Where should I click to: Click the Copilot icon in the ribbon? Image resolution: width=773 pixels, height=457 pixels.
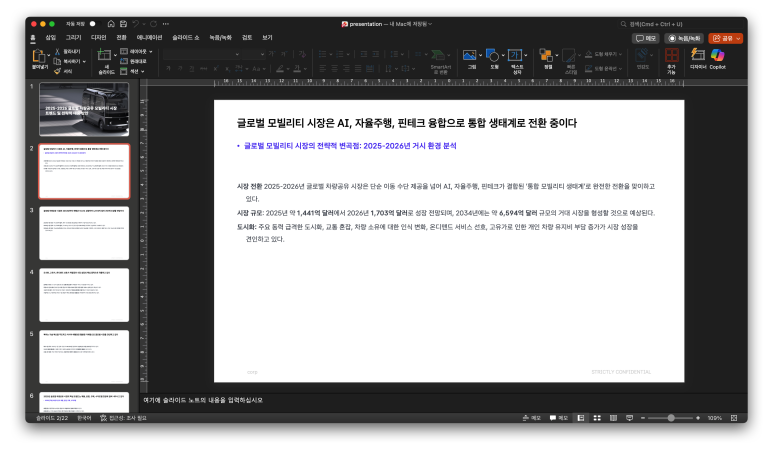717,56
